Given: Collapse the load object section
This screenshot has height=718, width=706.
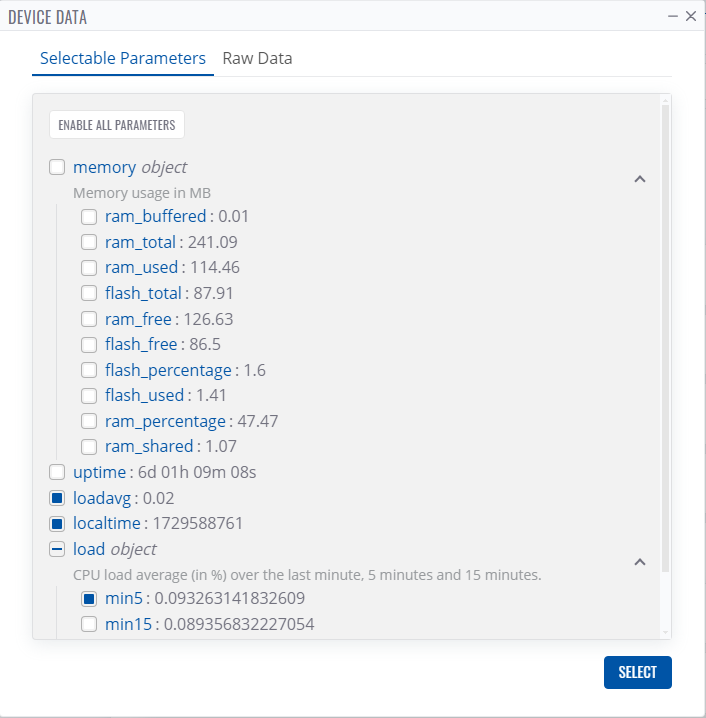Looking at the screenshot, I should coord(640,562).
